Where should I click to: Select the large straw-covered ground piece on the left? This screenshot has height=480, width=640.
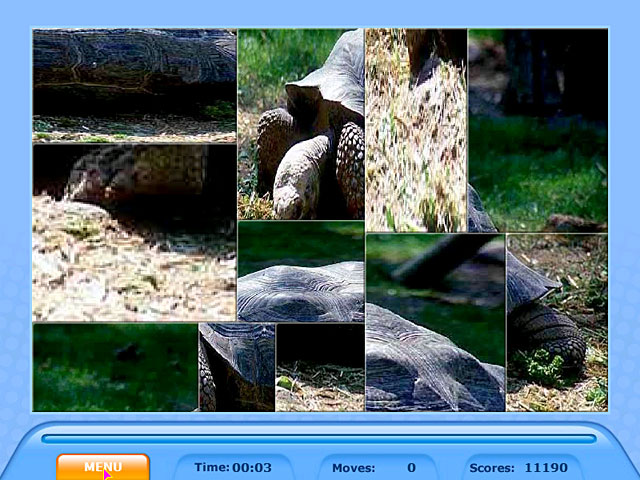(x=134, y=232)
